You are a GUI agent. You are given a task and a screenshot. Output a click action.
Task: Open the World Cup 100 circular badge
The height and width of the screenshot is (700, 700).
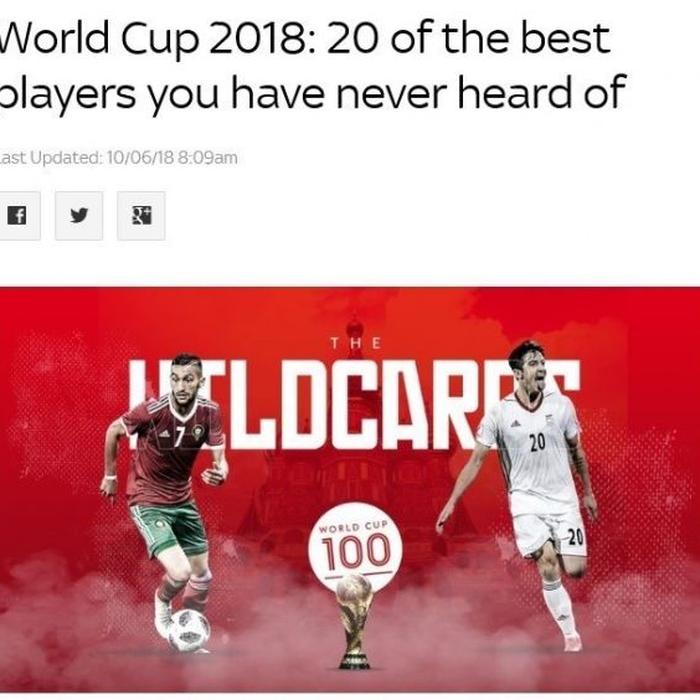tap(355, 547)
